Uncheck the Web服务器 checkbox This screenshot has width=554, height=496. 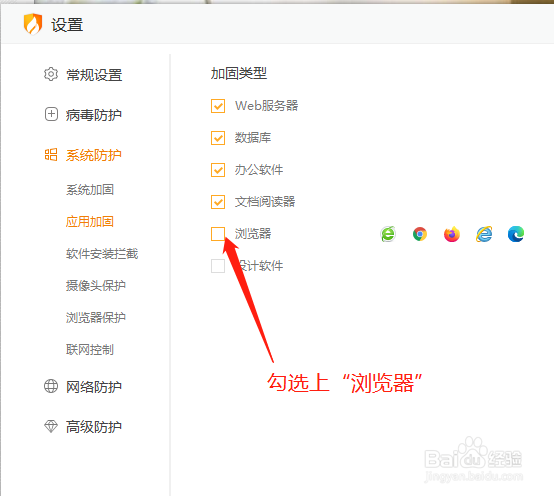click(218, 106)
